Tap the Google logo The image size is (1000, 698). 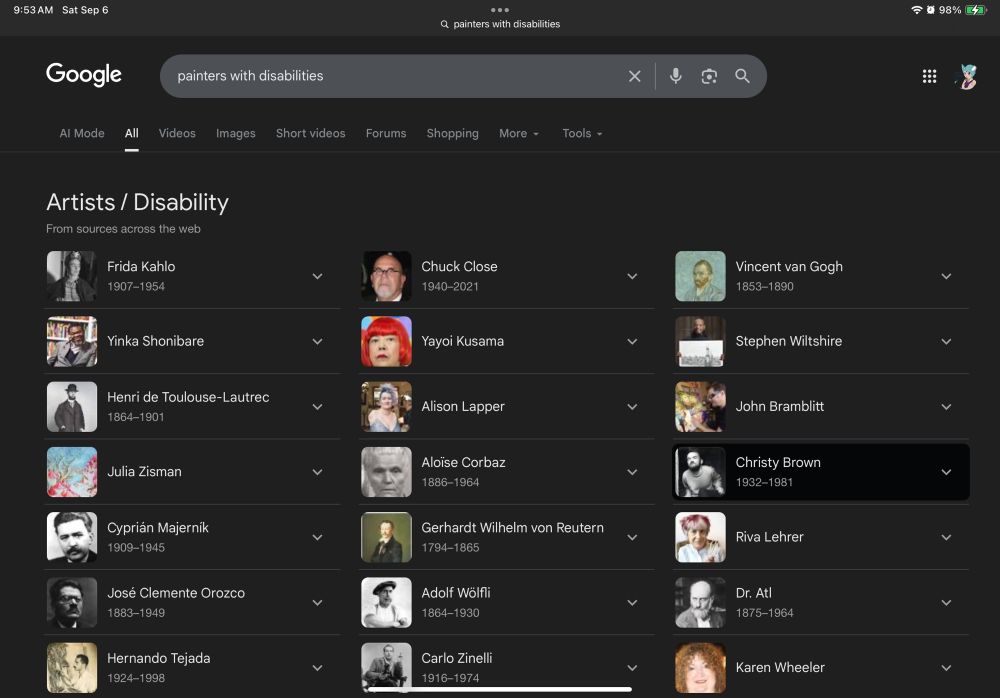click(x=84, y=75)
